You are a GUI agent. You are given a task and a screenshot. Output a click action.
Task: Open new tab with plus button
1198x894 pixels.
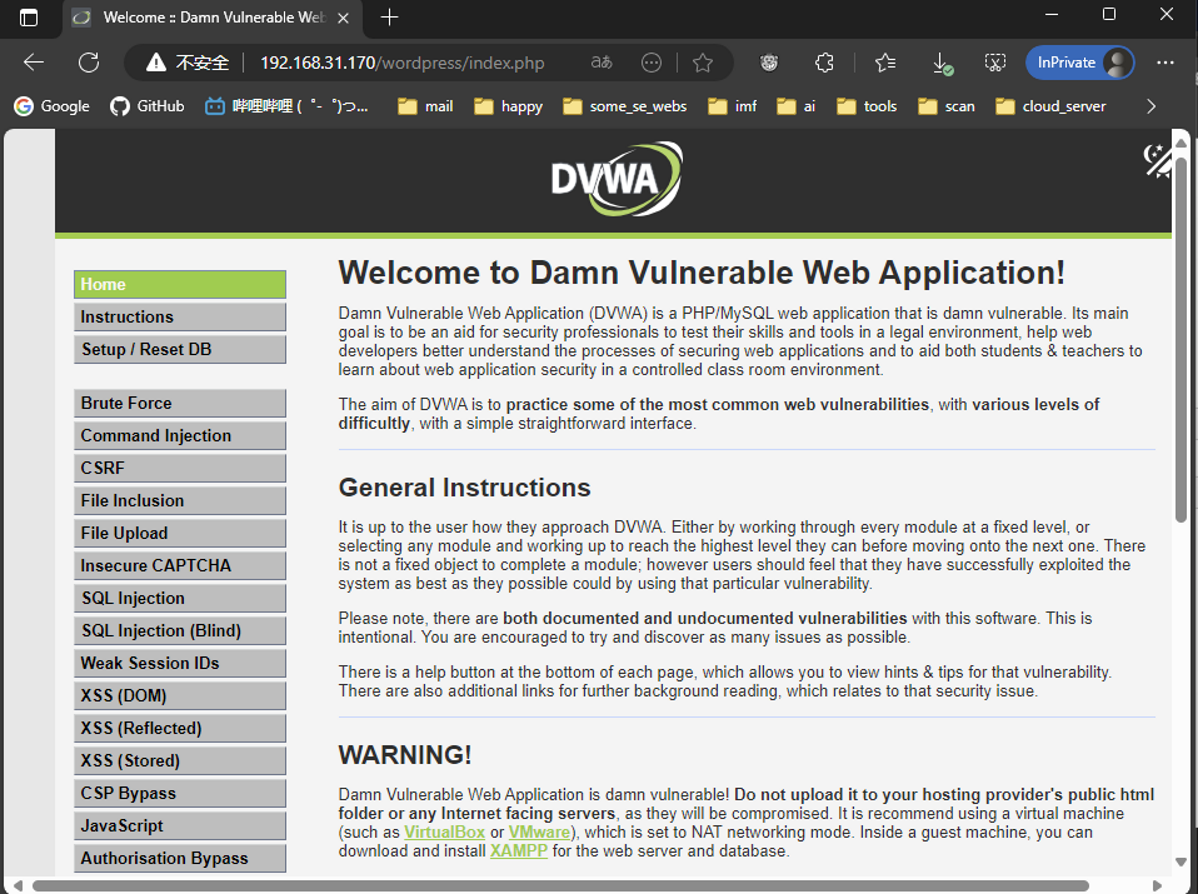tap(390, 17)
